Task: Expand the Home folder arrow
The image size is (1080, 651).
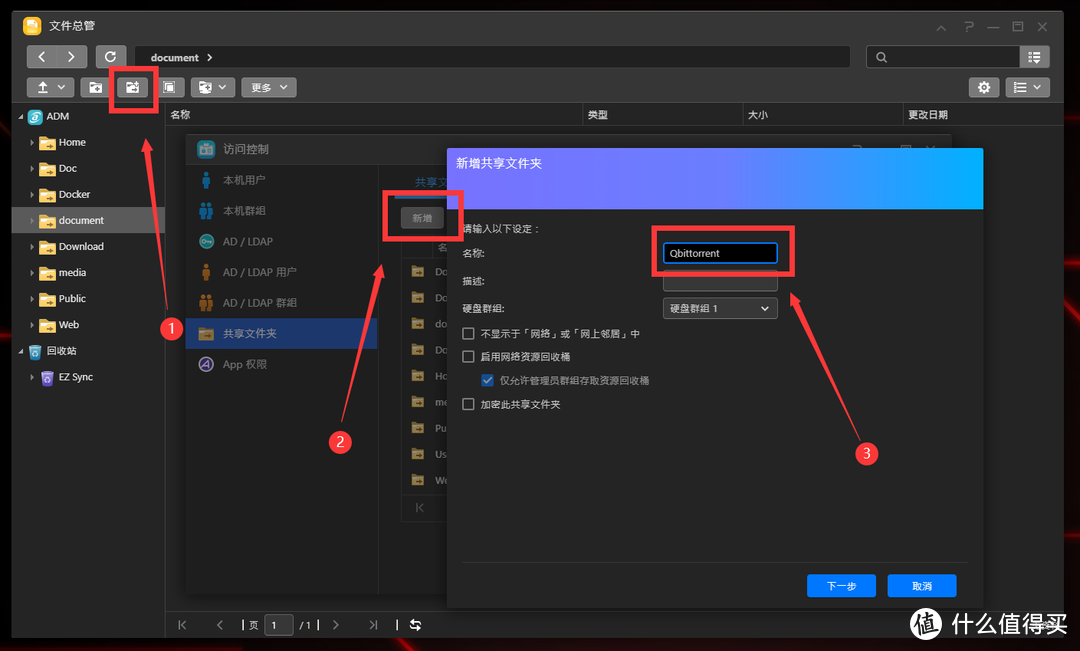Action: (32, 143)
